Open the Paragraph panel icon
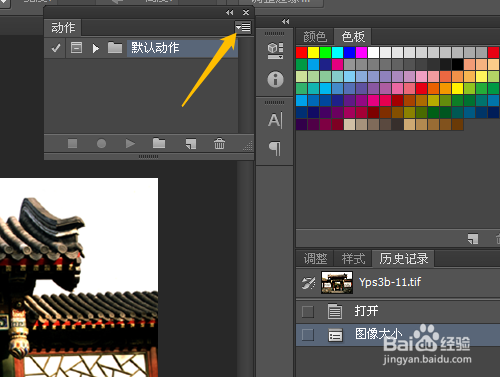Screen dimensions: 500x377 pos(275,148)
